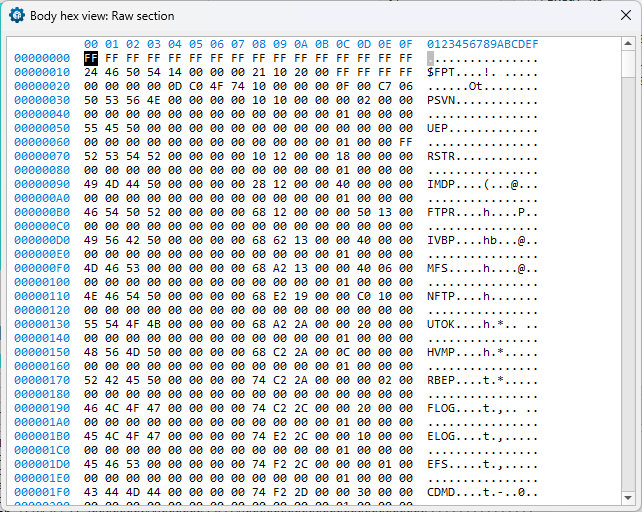Click offset address 00000090
Screen dimensions: 642x512
42,184
